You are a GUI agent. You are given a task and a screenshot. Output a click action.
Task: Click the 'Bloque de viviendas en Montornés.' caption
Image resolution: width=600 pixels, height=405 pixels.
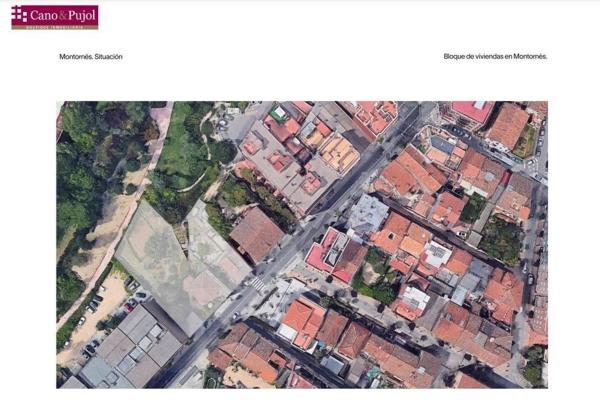[x=495, y=57]
